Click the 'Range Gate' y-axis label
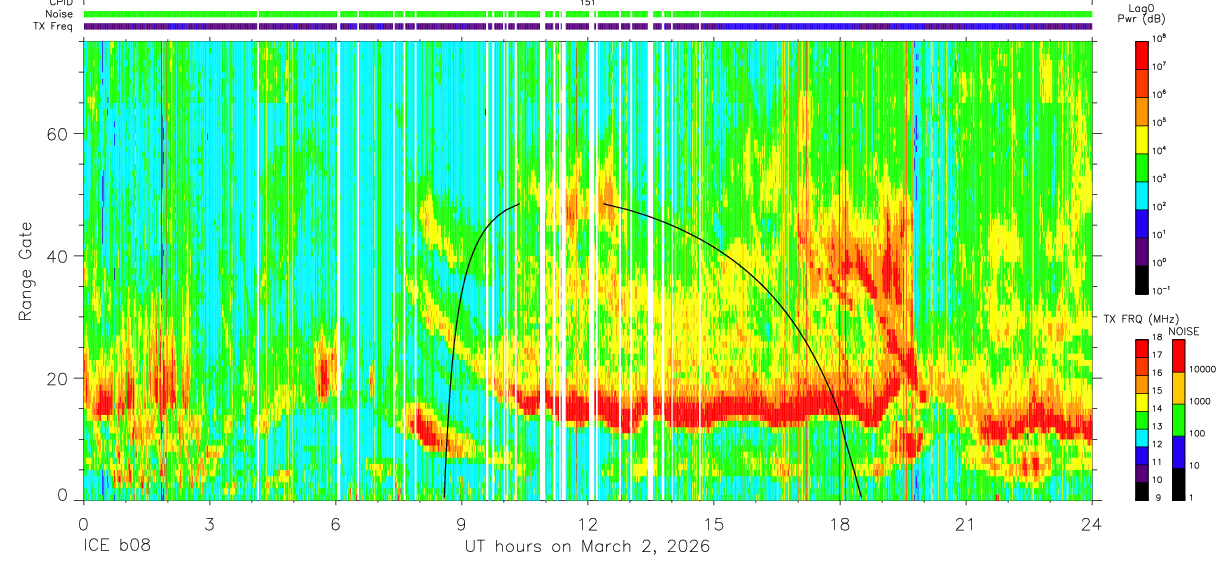 pyautogui.click(x=26, y=271)
